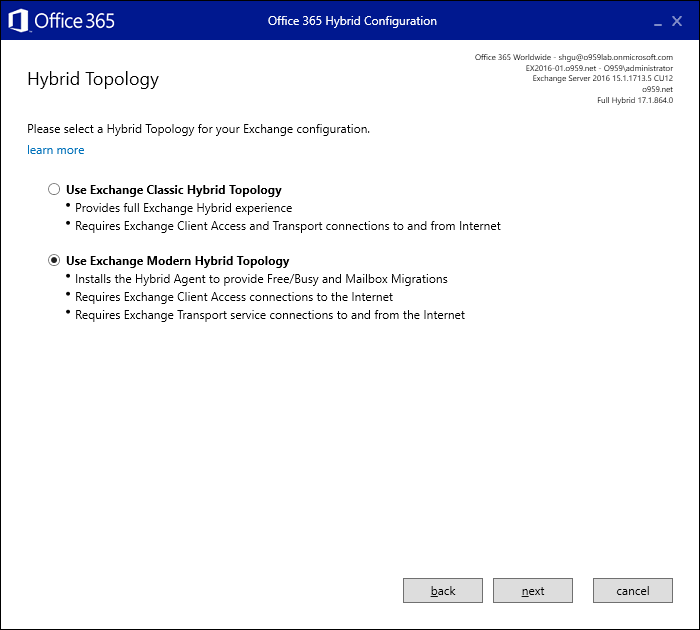Go back with the back button
The height and width of the screenshot is (630, 700).
coord(443,591)
